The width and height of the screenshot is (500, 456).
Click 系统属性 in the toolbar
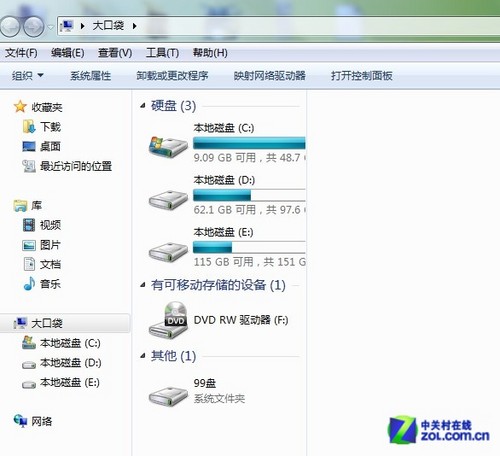point(90,76)
